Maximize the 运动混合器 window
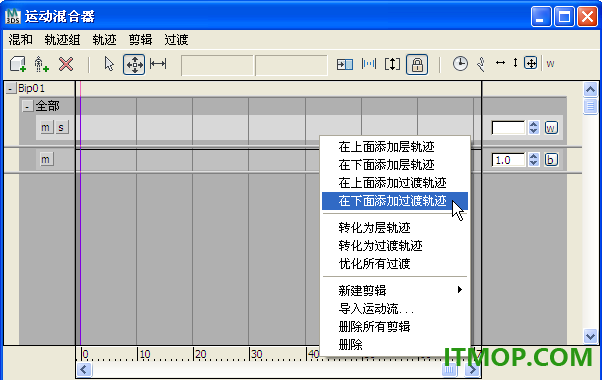This screenshot has height=380, width=602. pyautogui.click(x=564, y=17)
